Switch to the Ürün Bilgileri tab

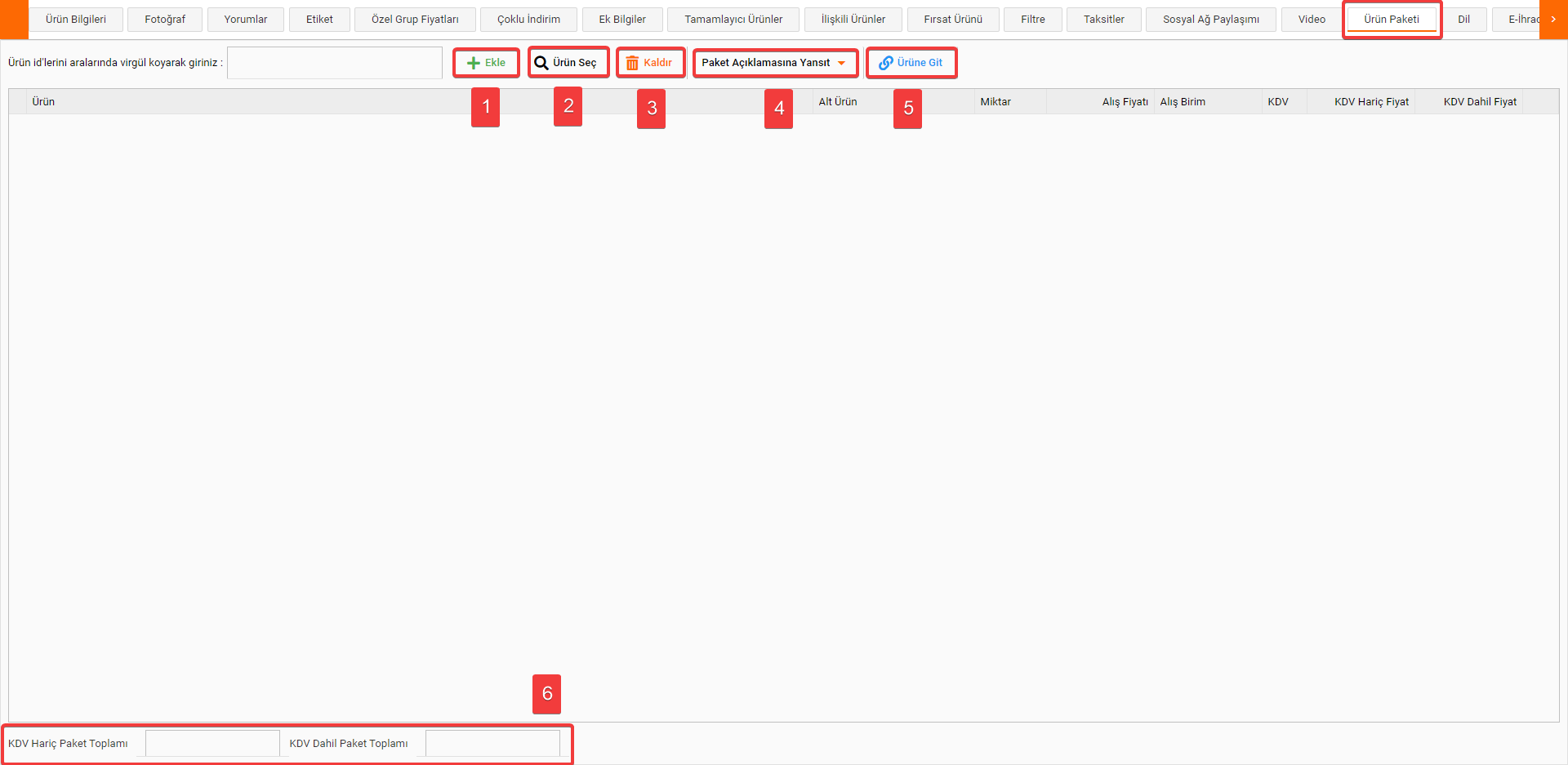pos(76,20)
